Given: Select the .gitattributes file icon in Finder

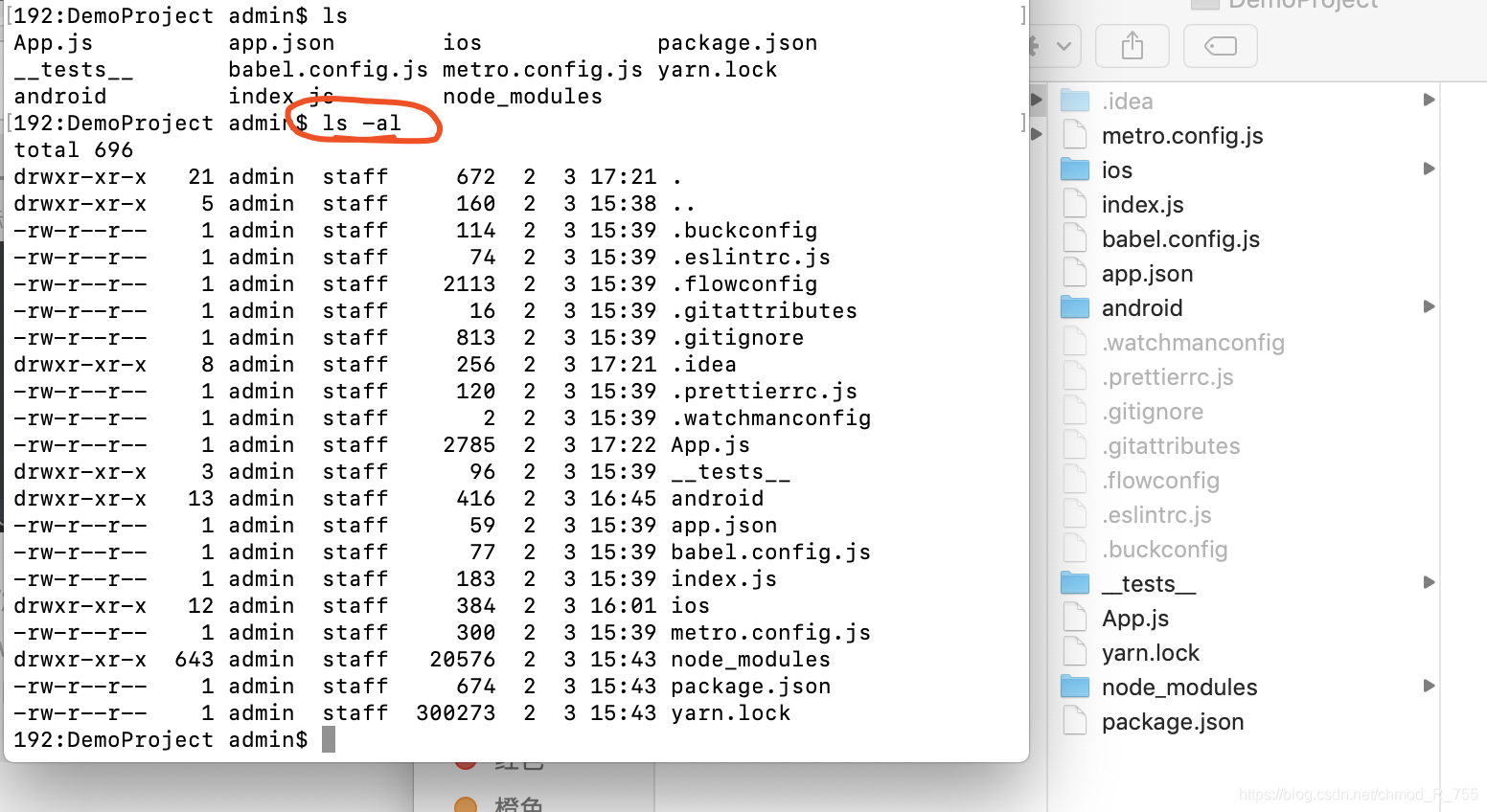Looking at the screenshot, I should (1075, 445).
